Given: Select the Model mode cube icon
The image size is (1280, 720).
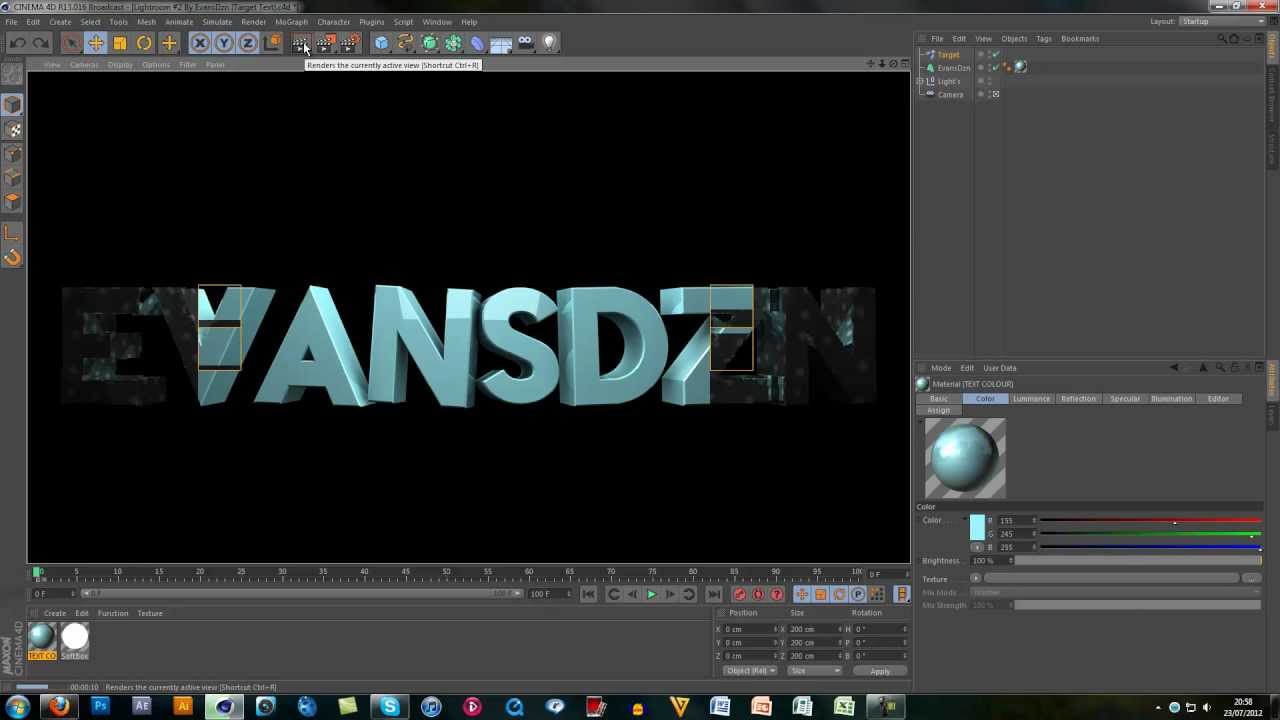Looking at the screenshot, I should pyautogui.click(x=12, y=105).
